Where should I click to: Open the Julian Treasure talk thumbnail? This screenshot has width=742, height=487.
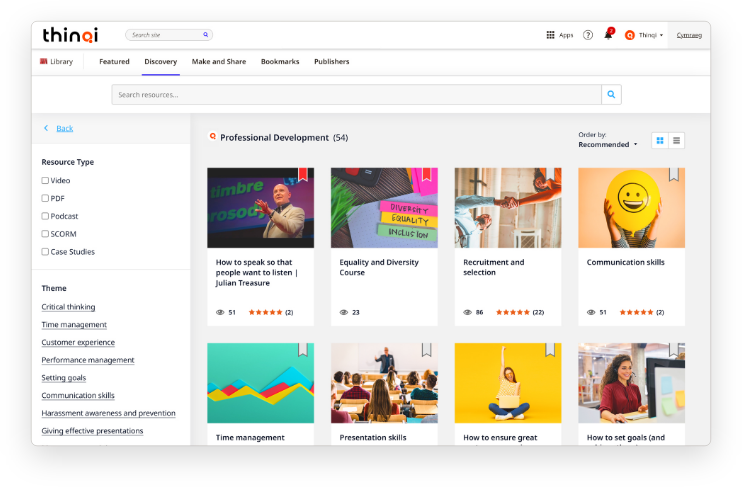pyautogui.click(x=260, y=208)
